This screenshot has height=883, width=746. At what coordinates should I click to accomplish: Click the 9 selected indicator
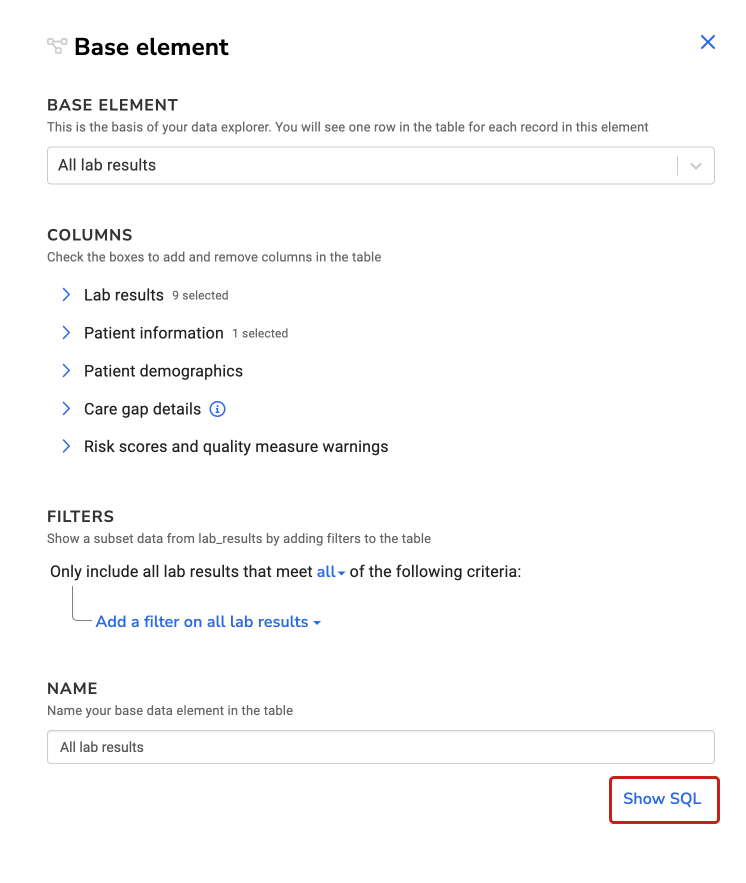200,296
